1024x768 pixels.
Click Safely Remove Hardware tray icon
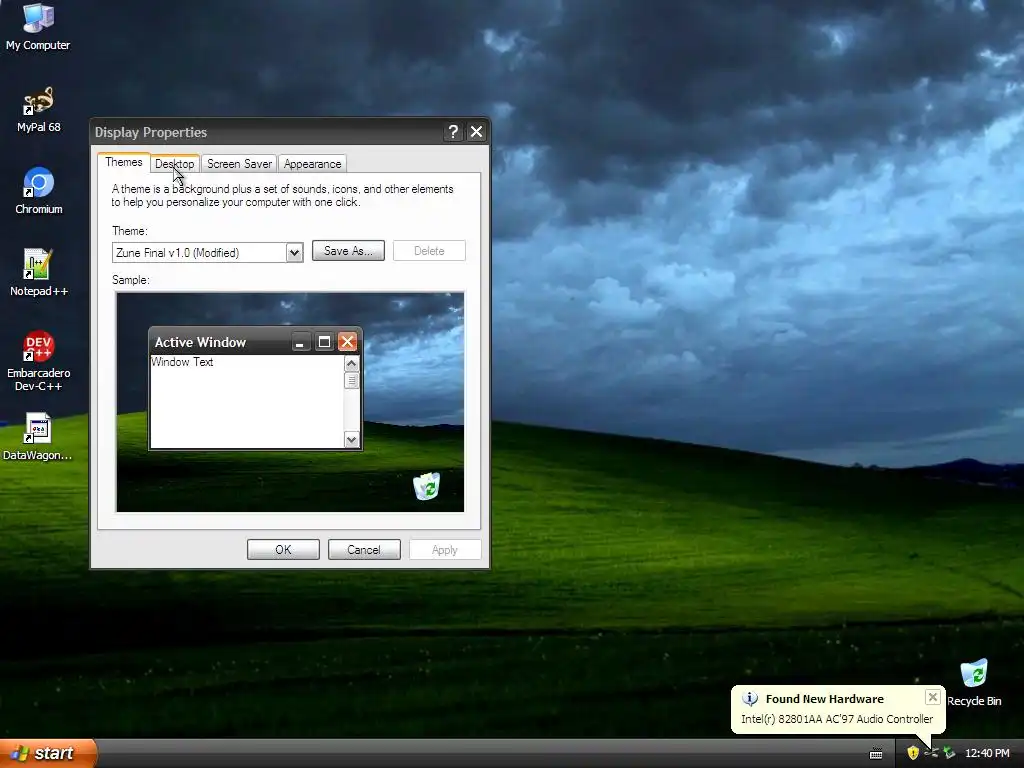[x=949, y=753]
